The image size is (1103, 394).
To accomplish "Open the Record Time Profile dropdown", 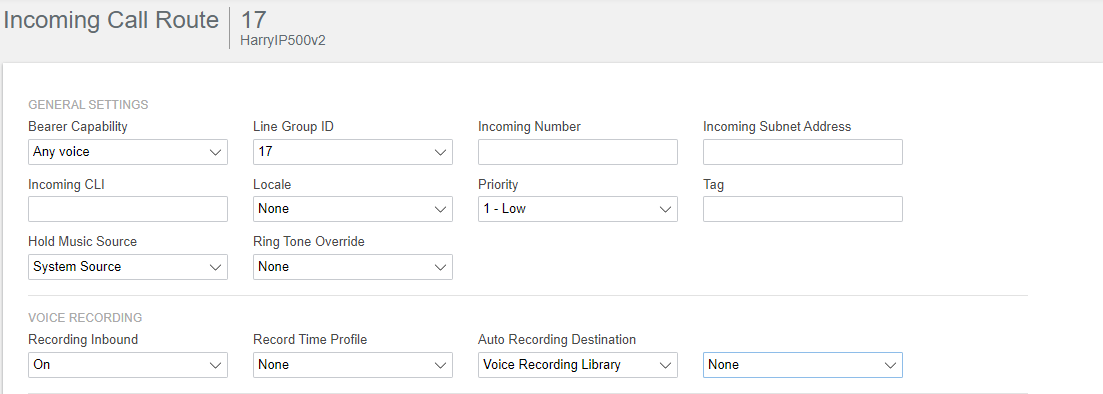I will click(x=352, y=364).
